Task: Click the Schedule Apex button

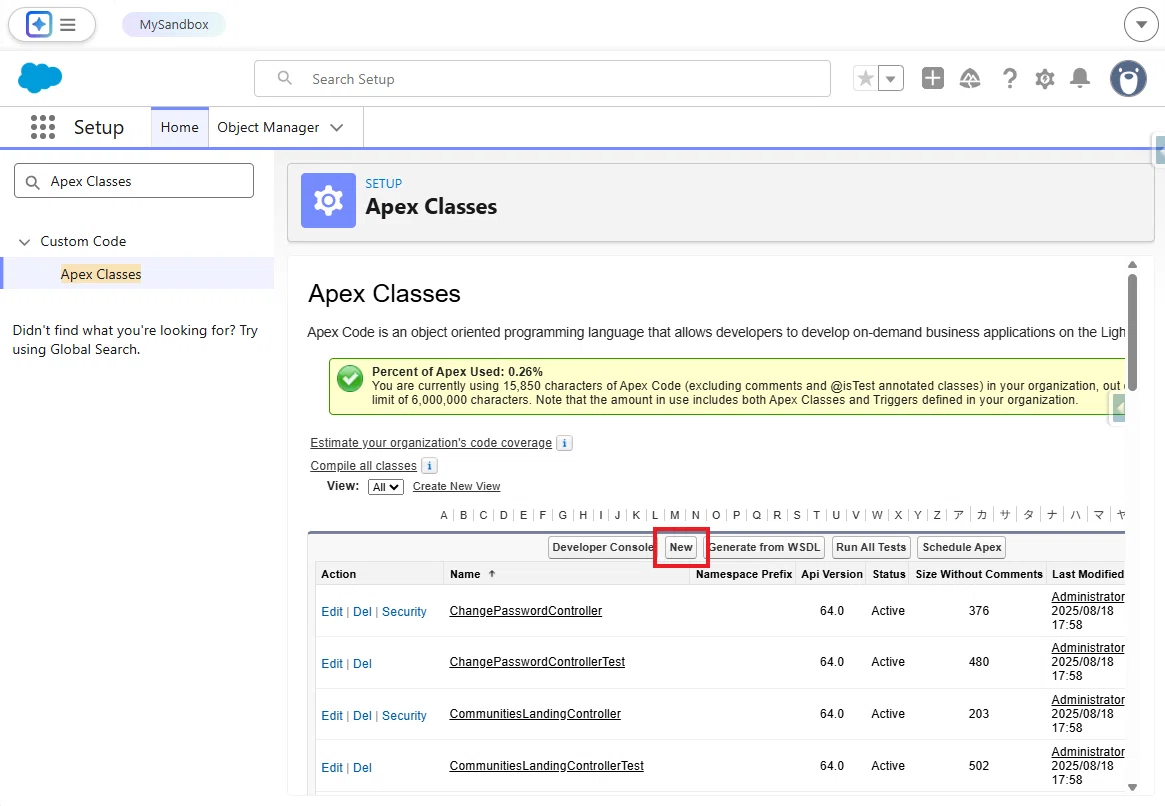Action: (x=961, y=547)
